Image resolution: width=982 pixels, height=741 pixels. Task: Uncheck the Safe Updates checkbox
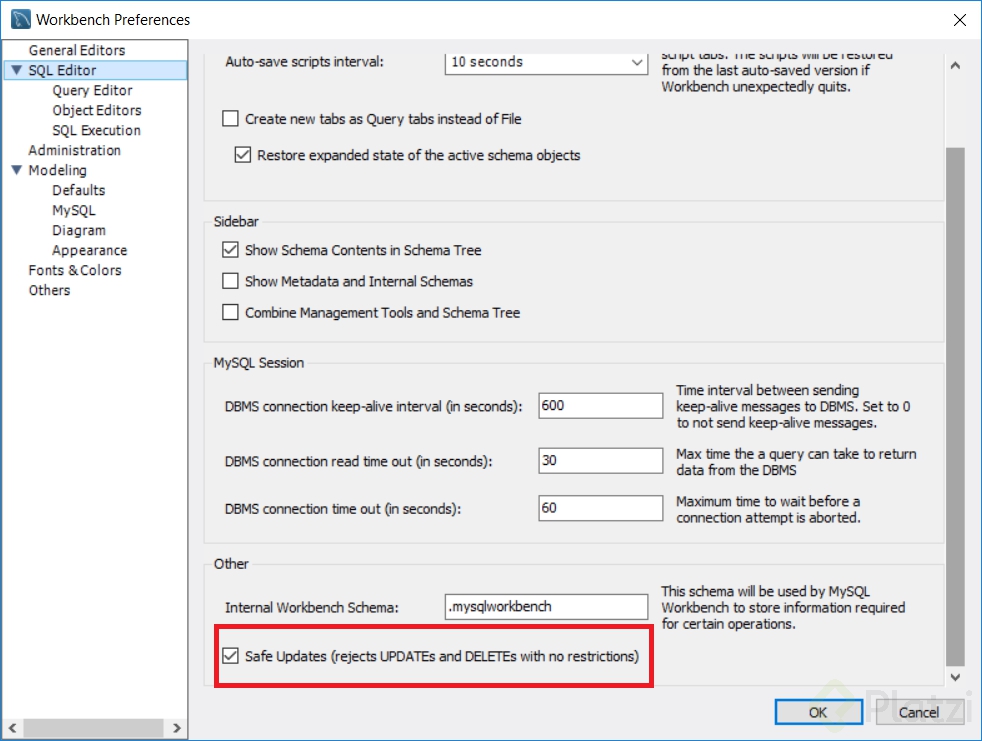[x=230, y=656]
